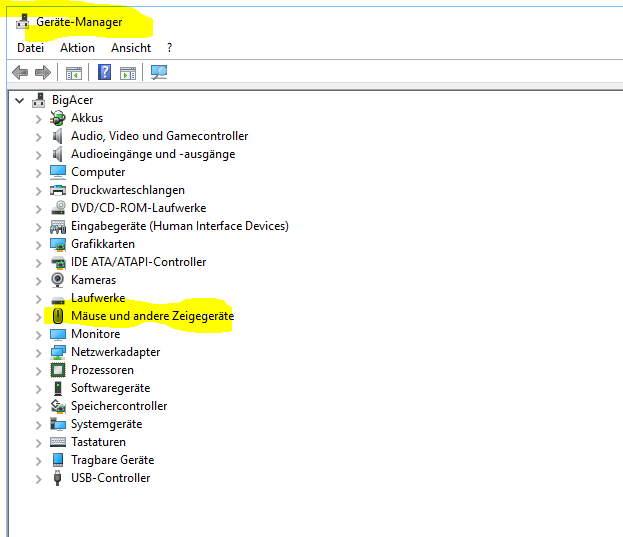Expand Grafikkarten chevron

(39, 245)
